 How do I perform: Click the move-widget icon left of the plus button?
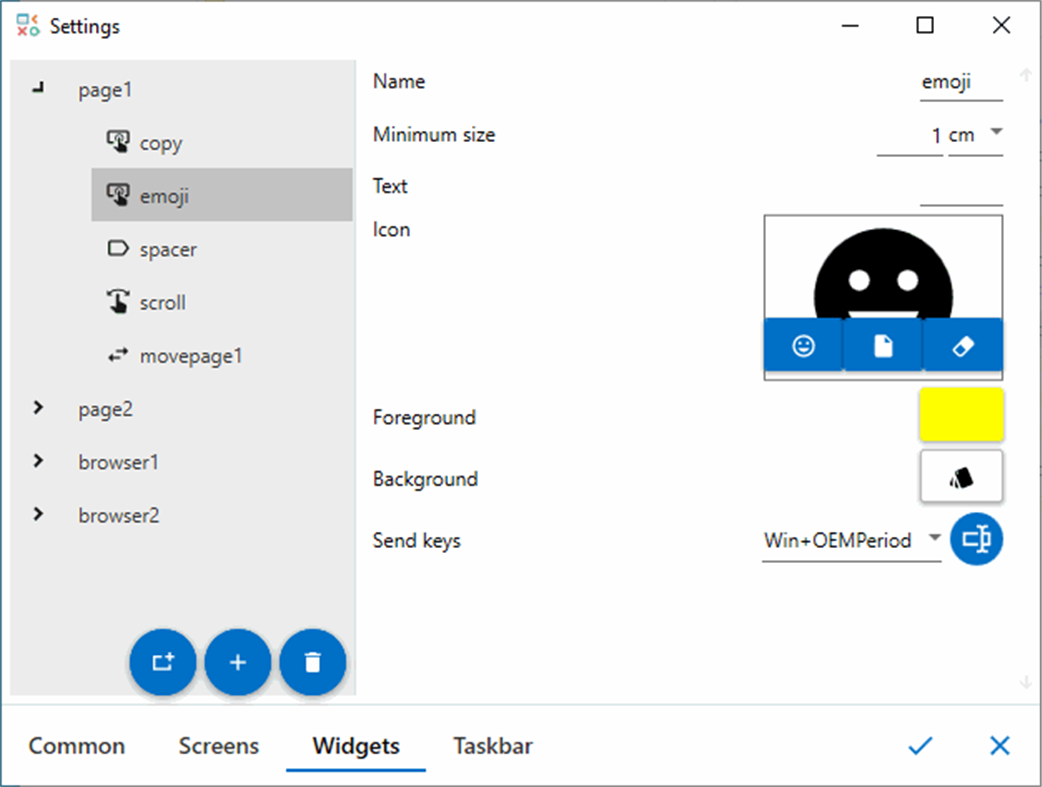[x=163, y=662]
